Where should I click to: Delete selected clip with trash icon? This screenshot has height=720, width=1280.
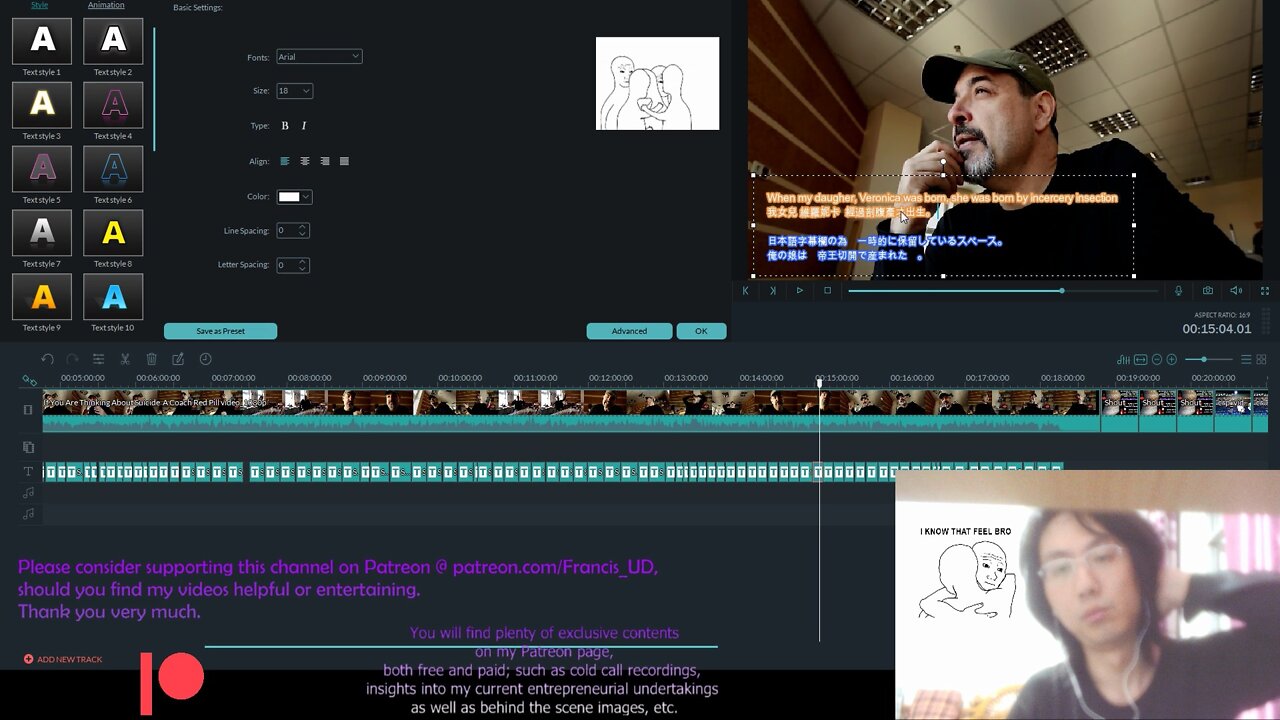coord(151,359)
